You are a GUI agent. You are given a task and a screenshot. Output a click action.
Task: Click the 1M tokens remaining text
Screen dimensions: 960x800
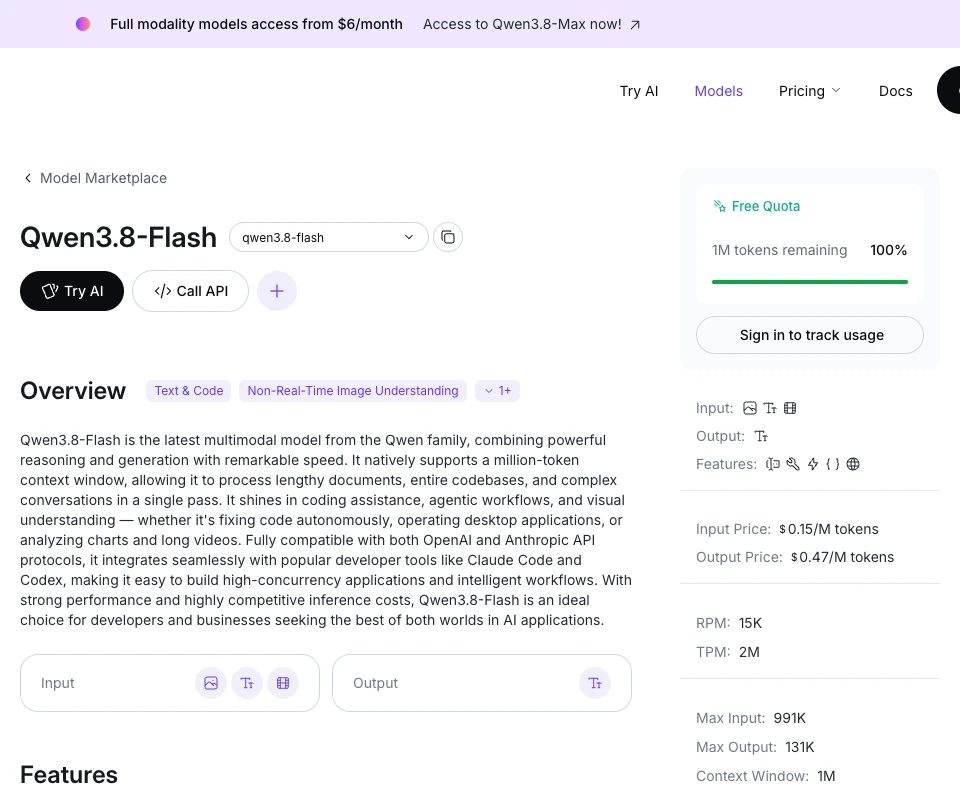tap(779, 250)
